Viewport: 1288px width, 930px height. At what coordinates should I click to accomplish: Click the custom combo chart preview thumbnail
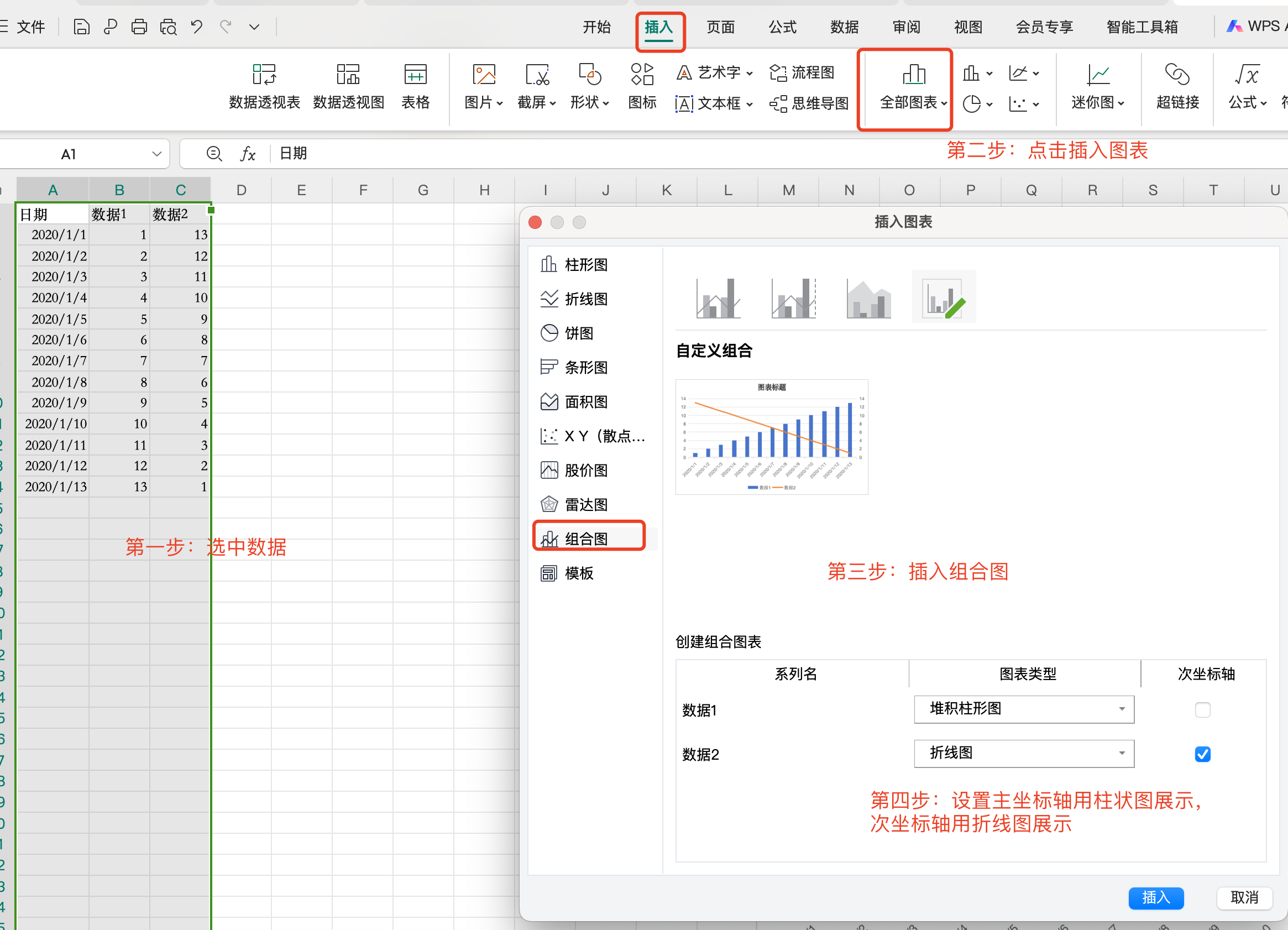(x=771, y=437)
